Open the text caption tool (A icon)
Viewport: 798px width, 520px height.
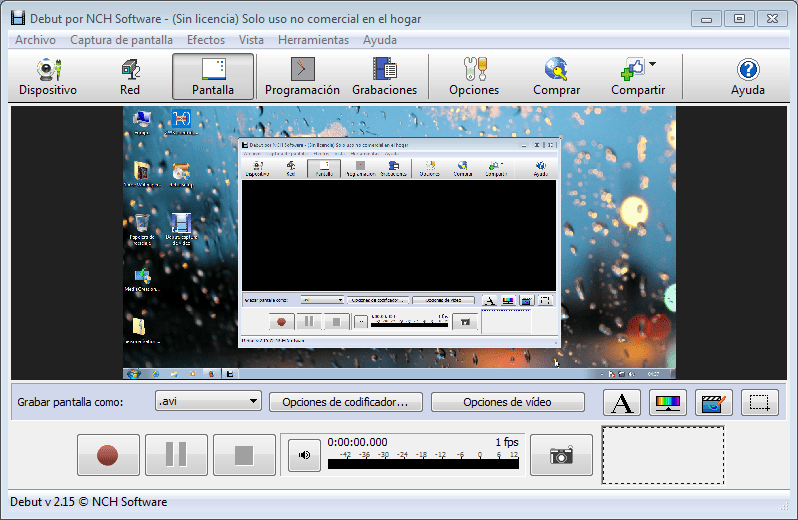click(x=622, y=403)
